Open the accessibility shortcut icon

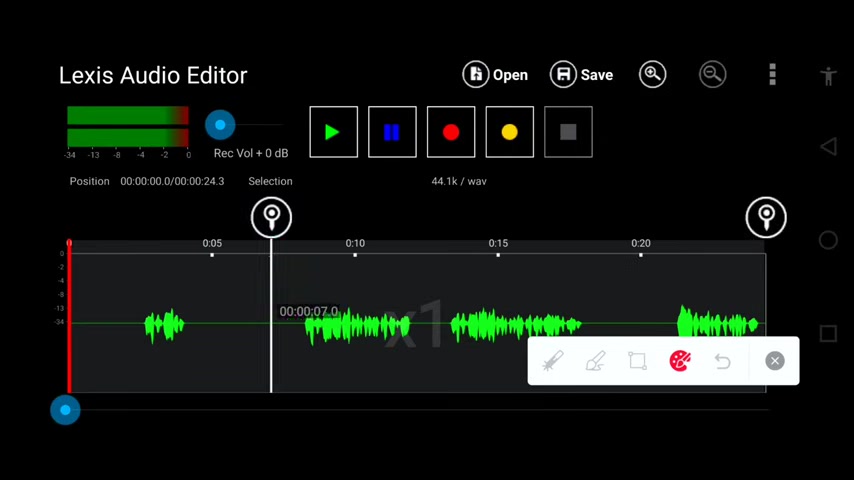point(828,76)
